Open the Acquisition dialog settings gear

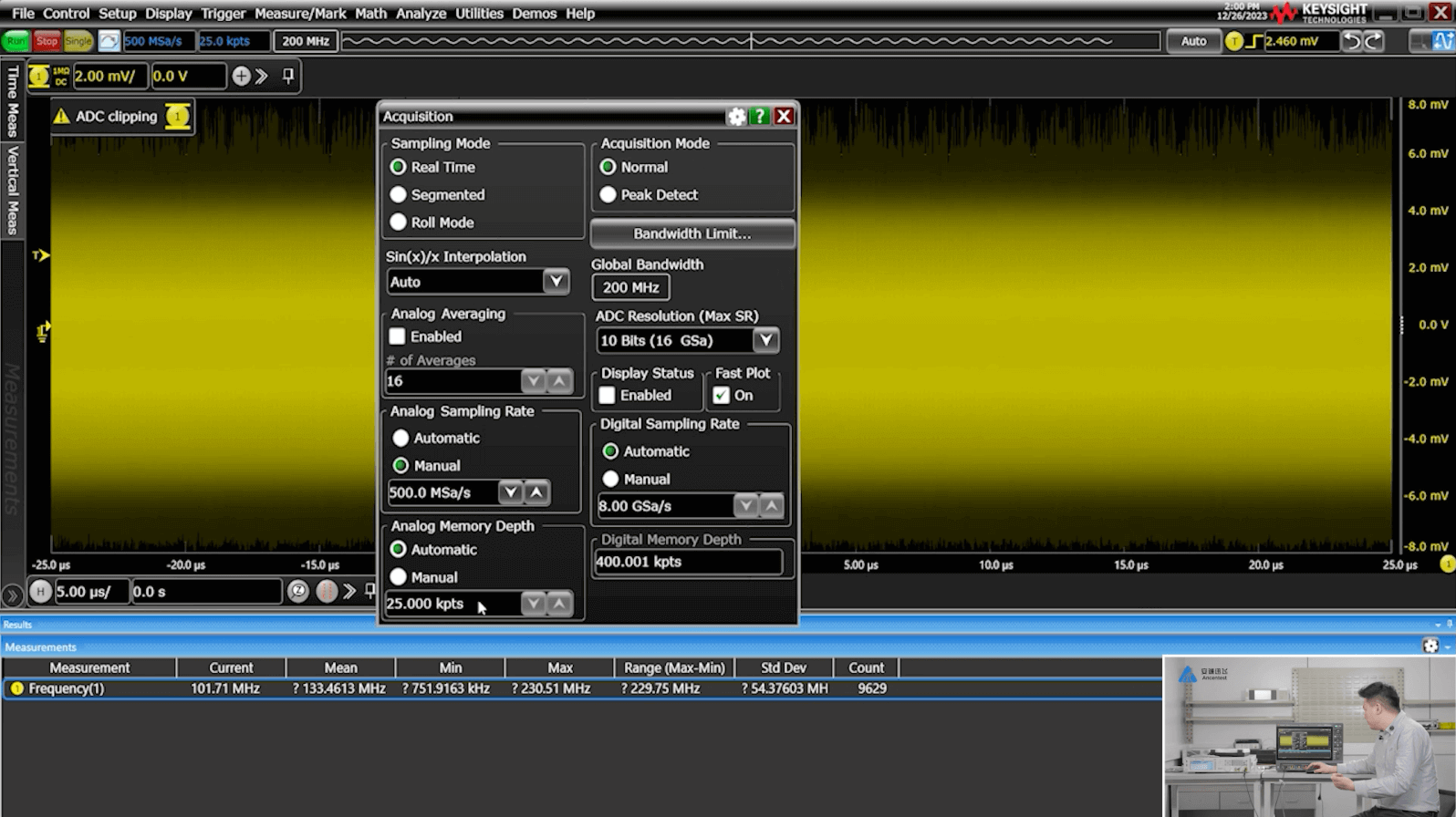(736, 117)
